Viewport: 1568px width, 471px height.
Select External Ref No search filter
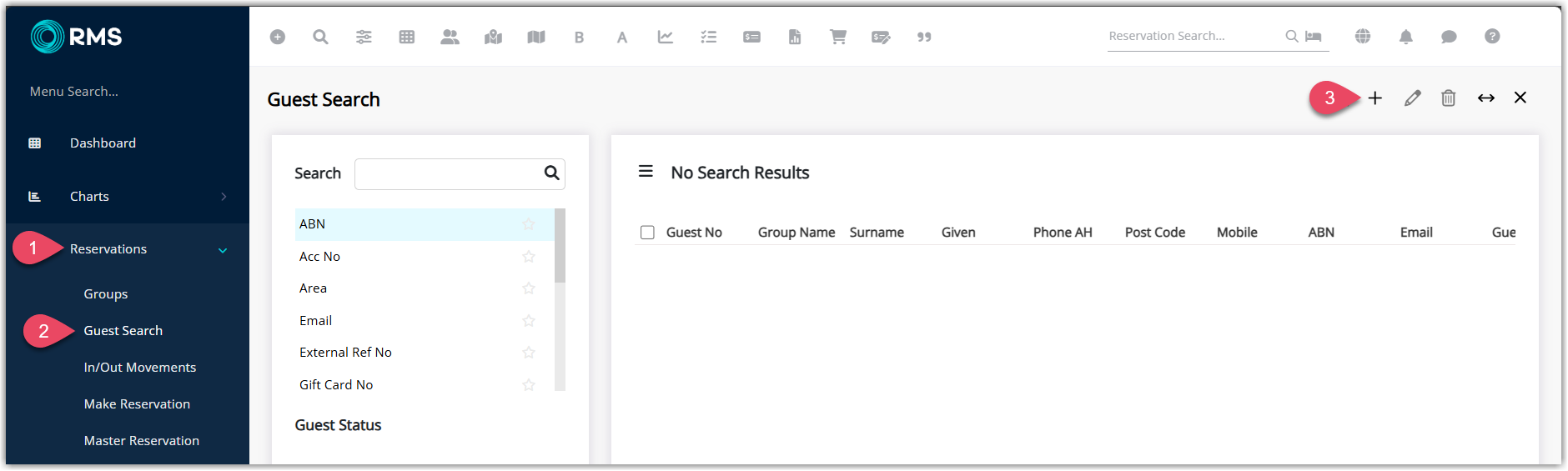click(425, 353)
